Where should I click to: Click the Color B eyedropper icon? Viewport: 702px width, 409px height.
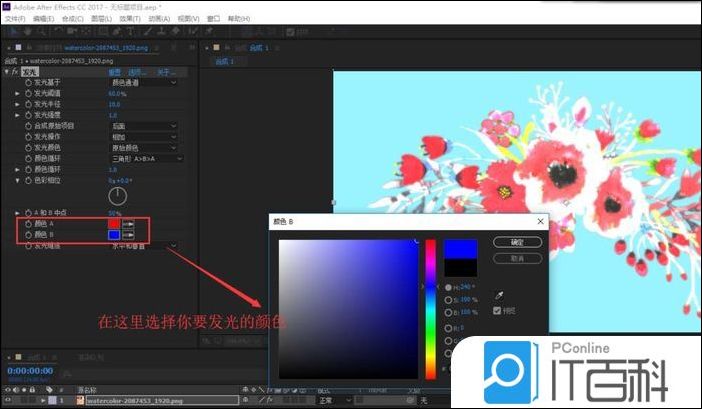(x=128, y=235)
